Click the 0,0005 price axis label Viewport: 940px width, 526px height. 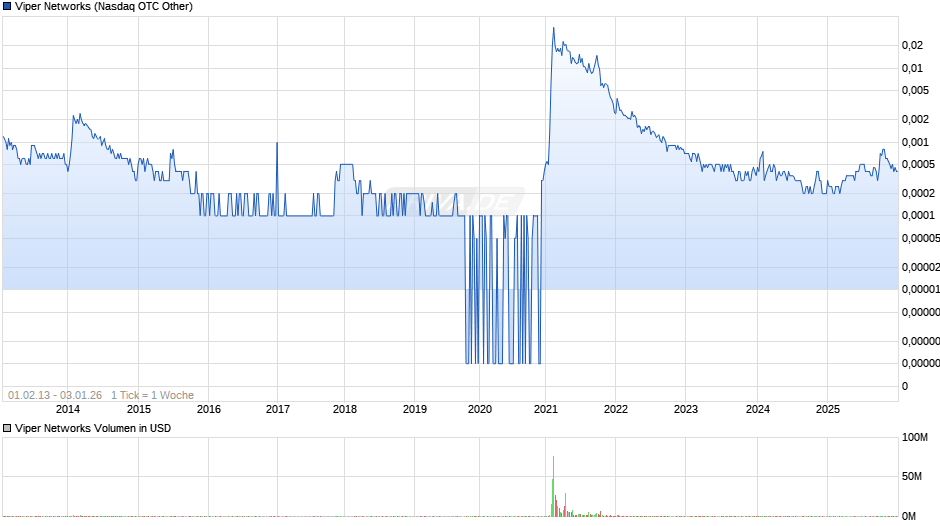click(x=918, y=164)
